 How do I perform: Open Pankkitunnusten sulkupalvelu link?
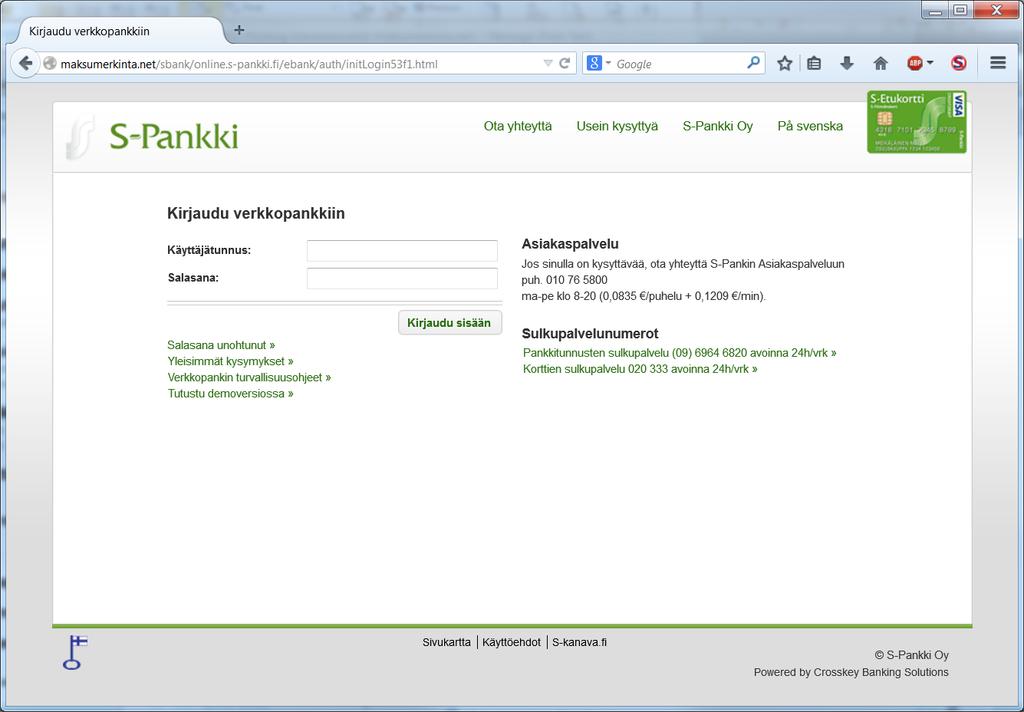pos(679,353)
